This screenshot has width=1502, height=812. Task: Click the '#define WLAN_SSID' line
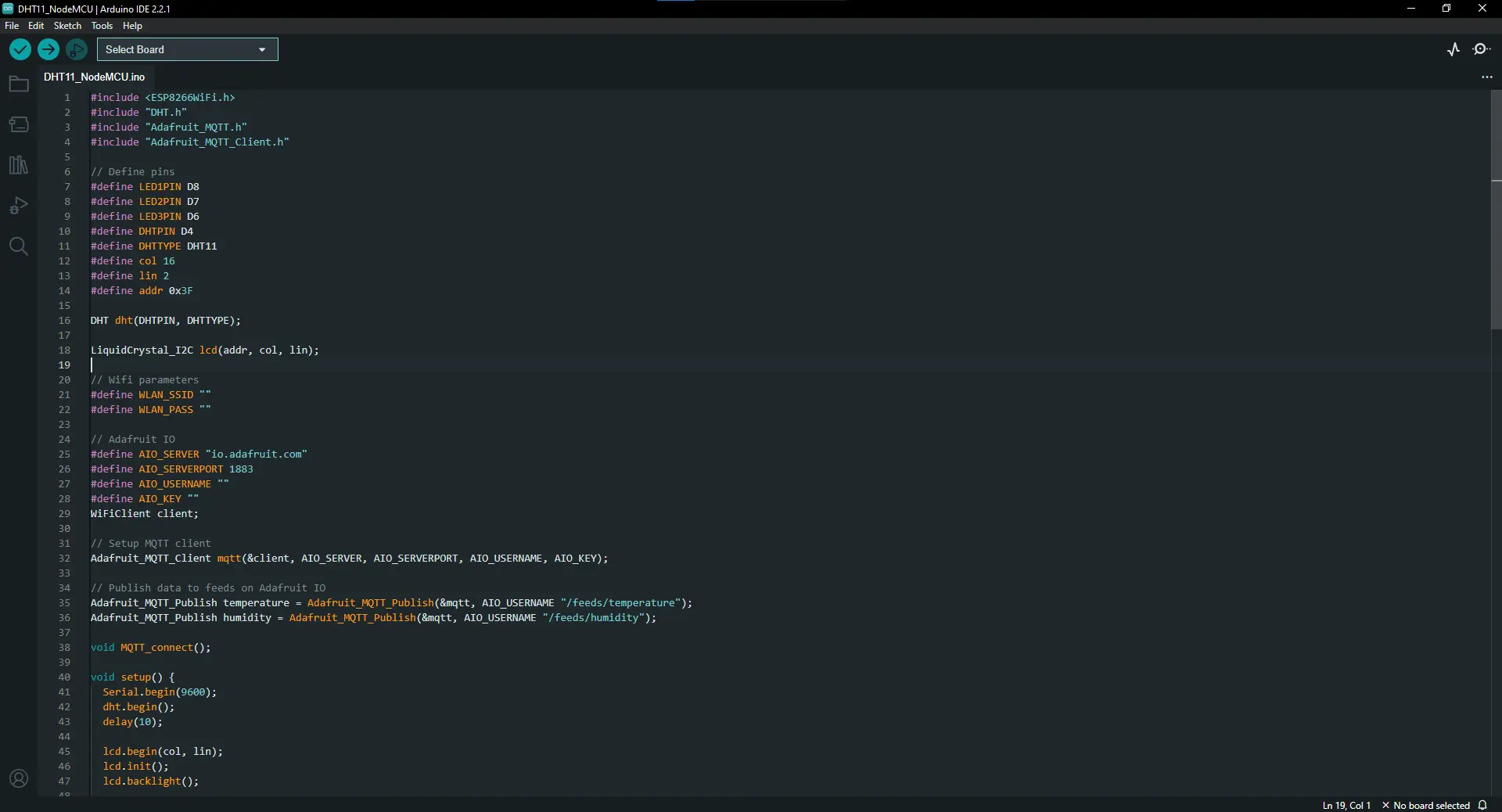[151, 395]
